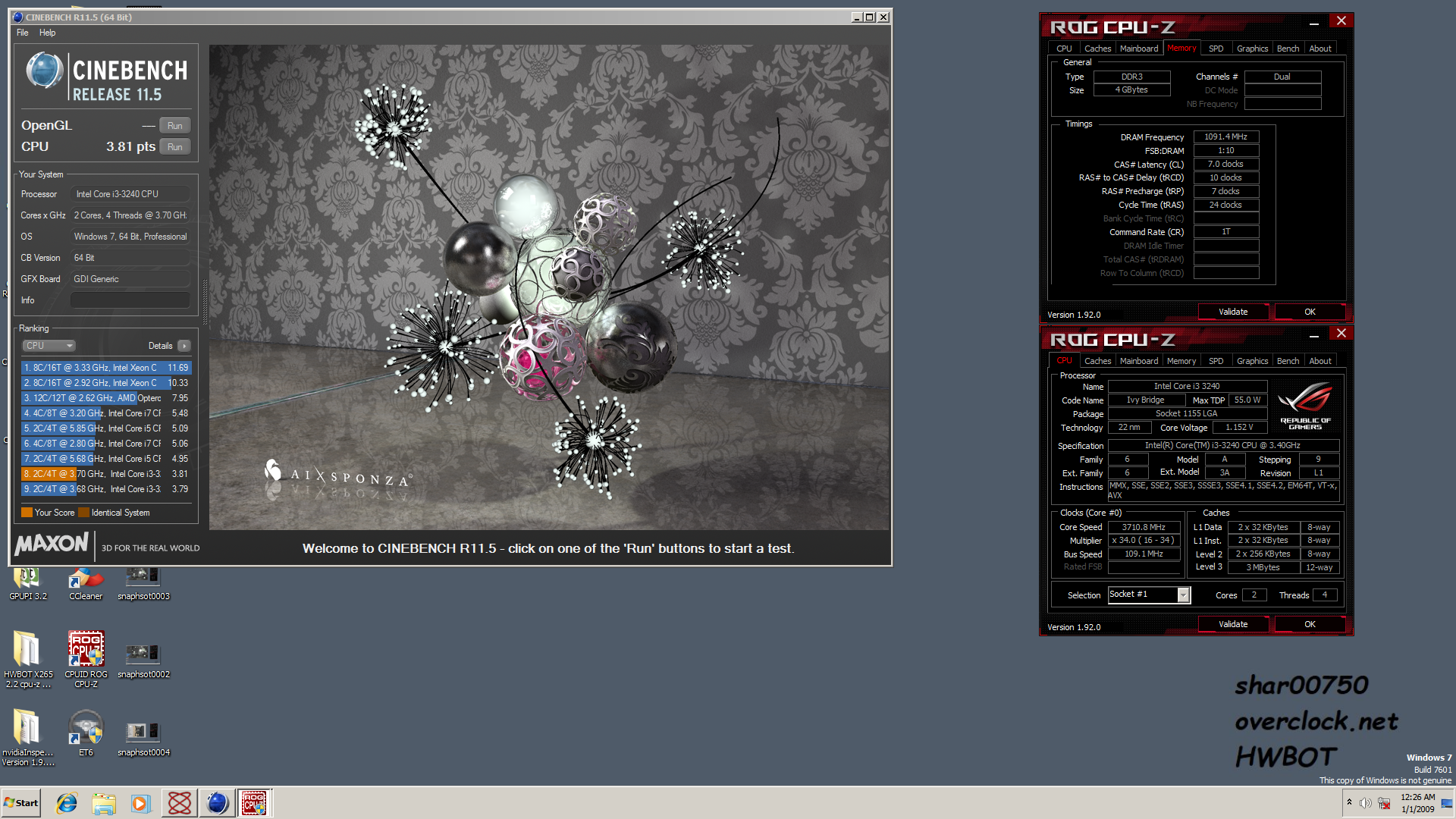1456x819 pixels.
Task: Click the MAXON logo in Cinebench
Action: (52, 544)
